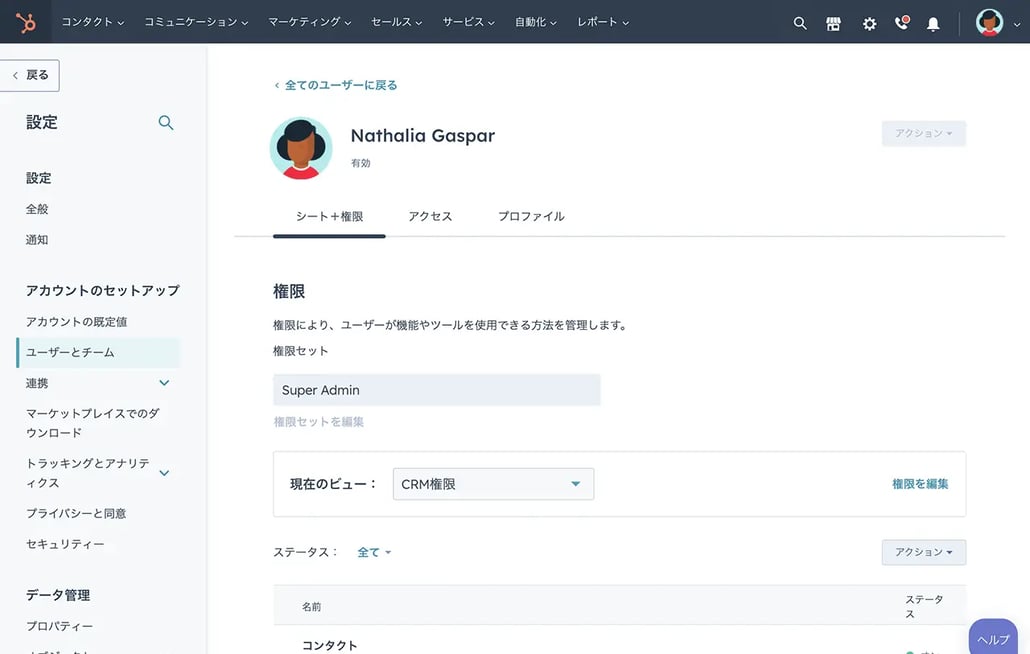The image size is (1030, 654).
Task: Open 全般 settings in sidebar
Action: 37,209
